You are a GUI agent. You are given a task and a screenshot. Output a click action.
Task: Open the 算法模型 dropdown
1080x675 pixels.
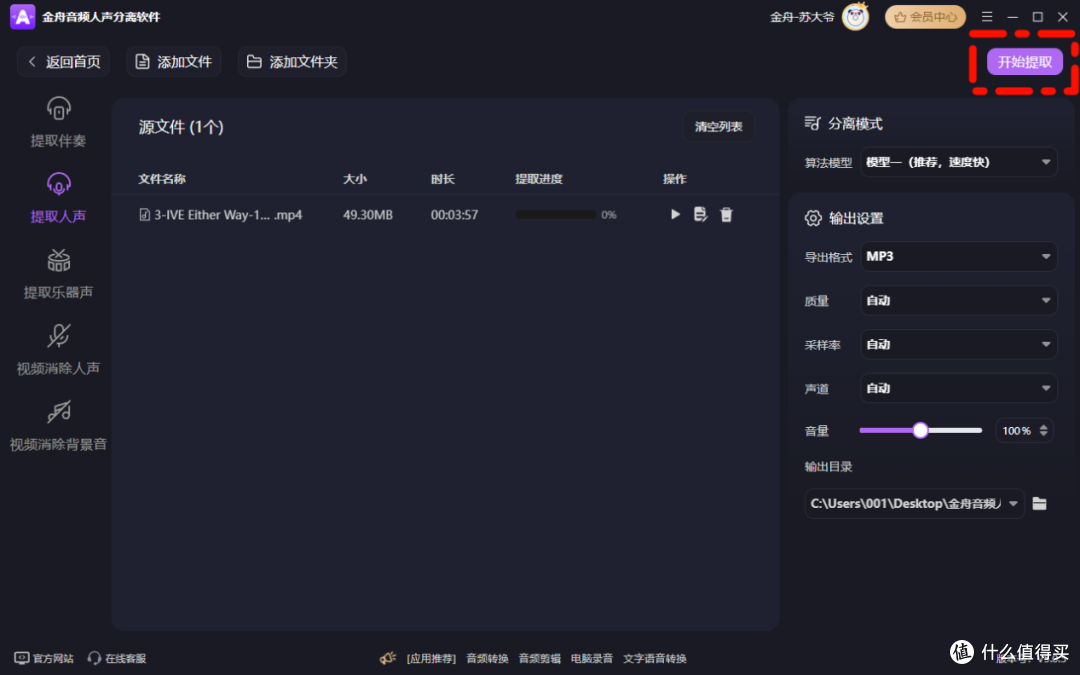click(x=959, y=162)
